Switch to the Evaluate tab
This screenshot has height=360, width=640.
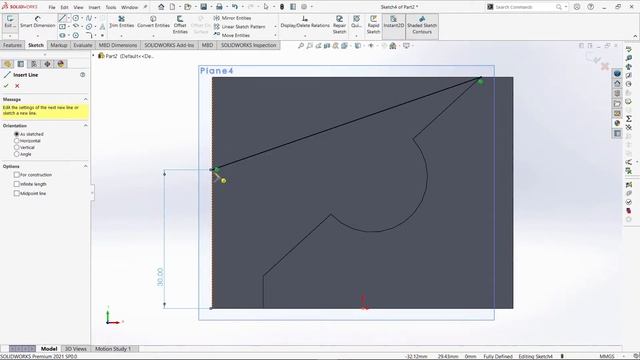click(83, 45)
